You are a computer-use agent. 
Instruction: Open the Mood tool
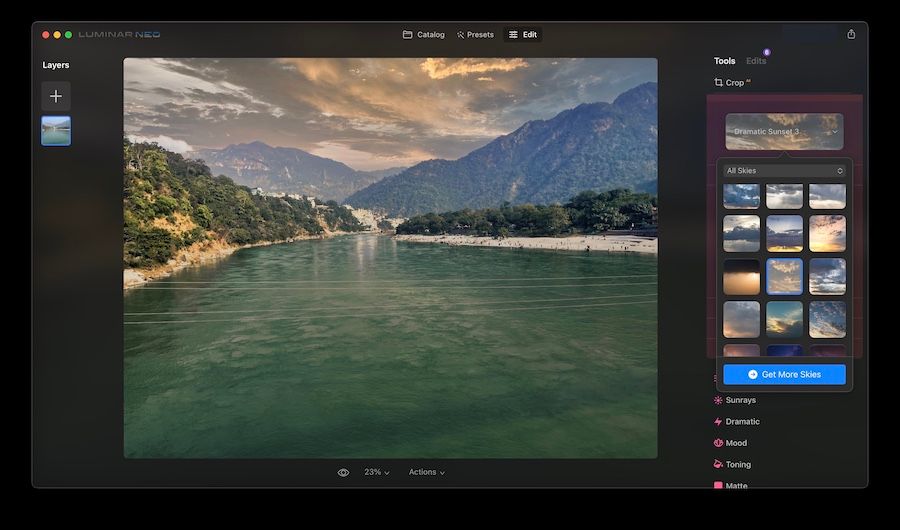point(736,443)
